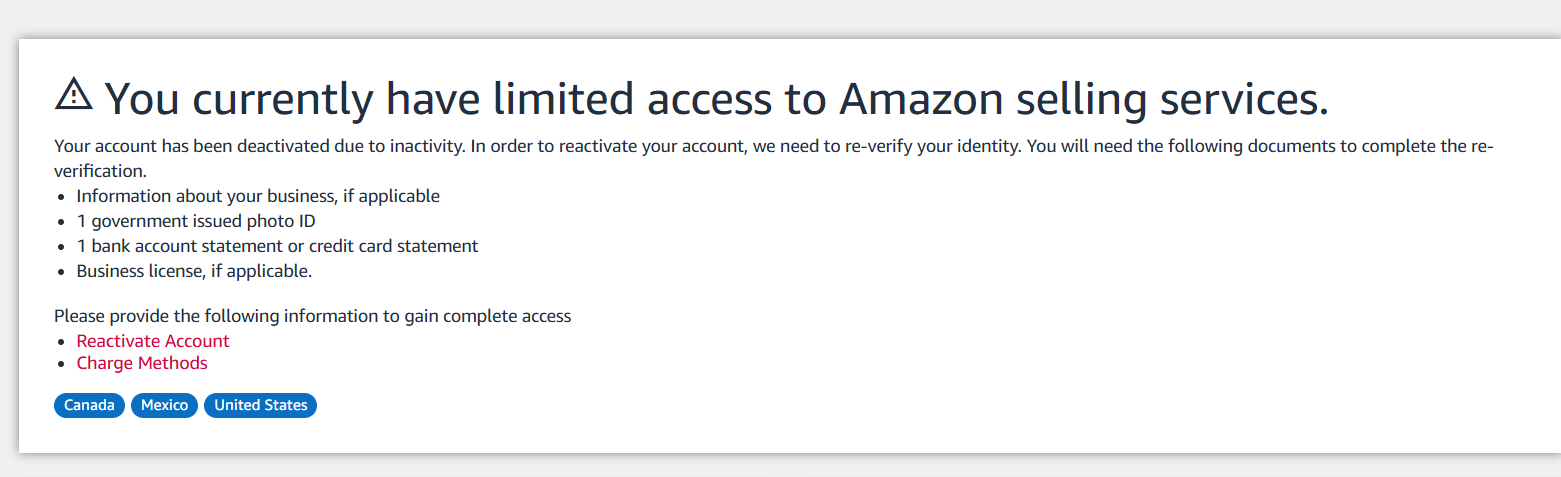This screenshot has width=1561, height=477.
Task: Click '1 government issued photo ID' item
Action: (196, 221)
